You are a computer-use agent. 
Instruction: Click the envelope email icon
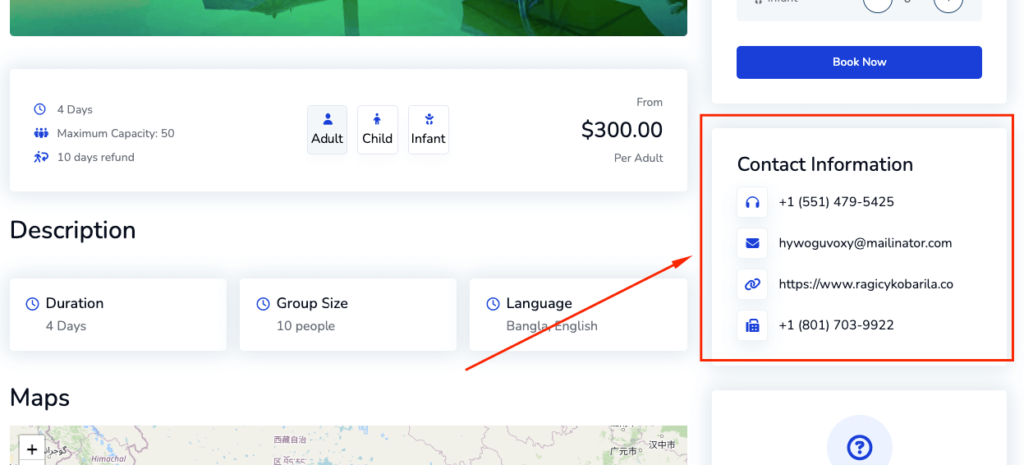pos(752,244)
